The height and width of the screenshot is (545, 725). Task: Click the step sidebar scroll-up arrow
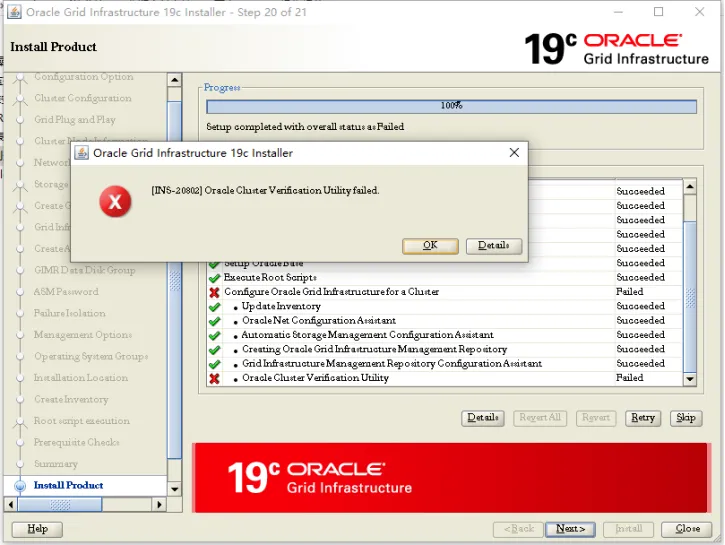click(174, 80)
